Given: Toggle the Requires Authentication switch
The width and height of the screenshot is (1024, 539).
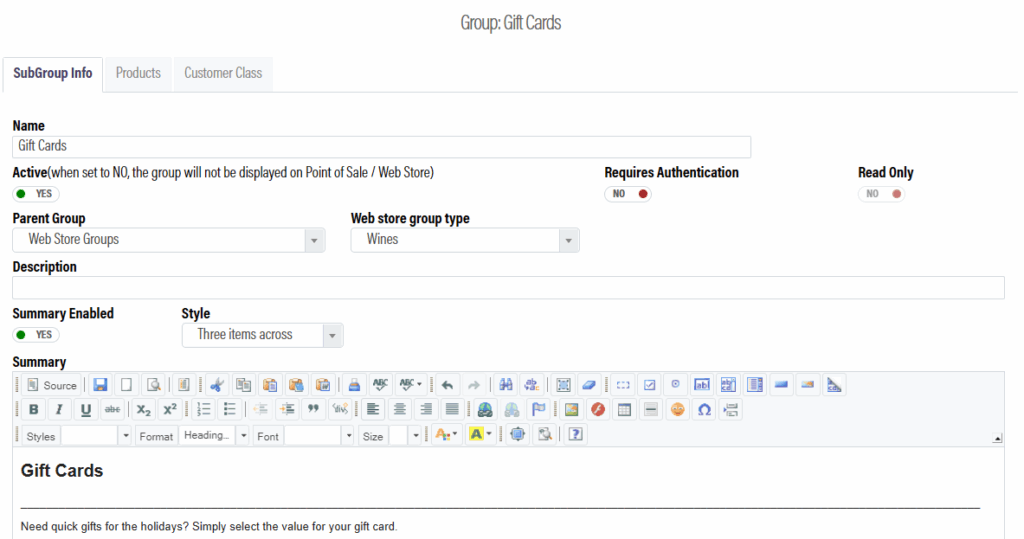Looking at the screenshot, I should 628,194.
